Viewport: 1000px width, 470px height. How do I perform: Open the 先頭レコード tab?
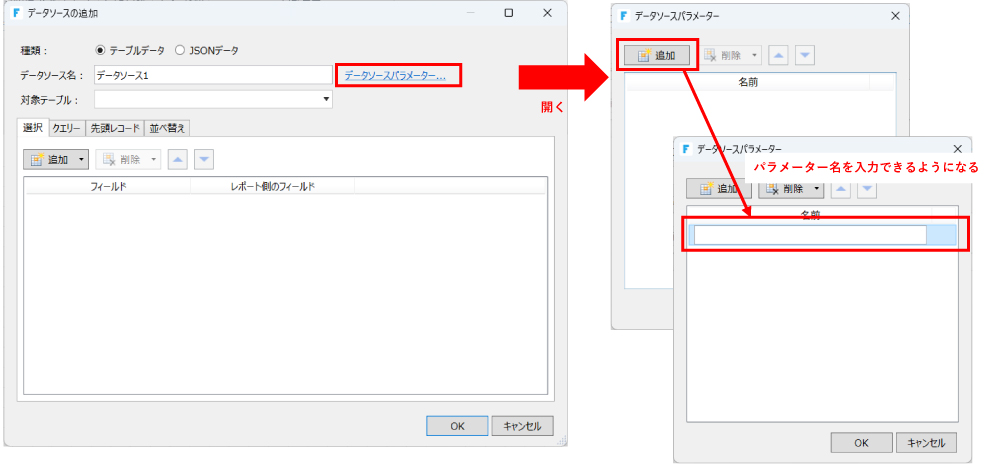click(x=114, y=128)
